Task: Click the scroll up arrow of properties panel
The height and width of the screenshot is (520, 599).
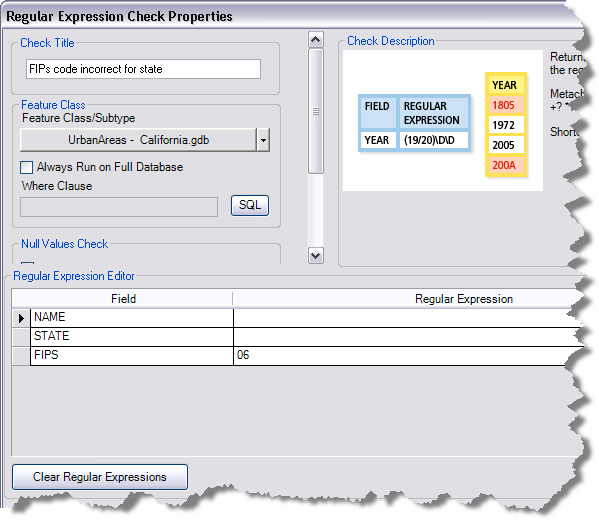Action: pos(316,40)
